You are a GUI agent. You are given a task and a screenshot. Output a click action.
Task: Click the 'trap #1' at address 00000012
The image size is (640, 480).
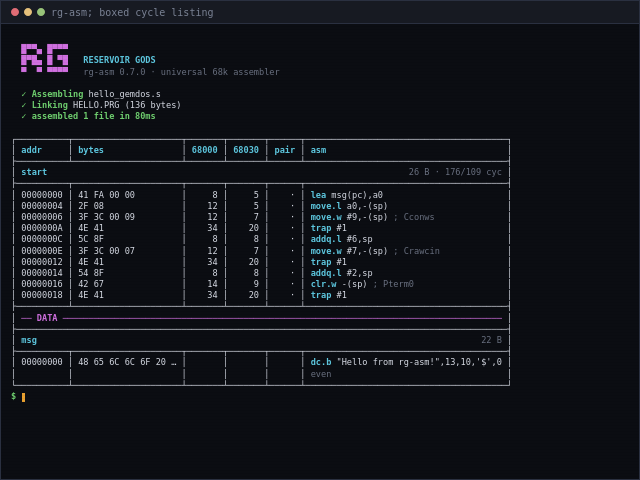(x=329, y=262)
